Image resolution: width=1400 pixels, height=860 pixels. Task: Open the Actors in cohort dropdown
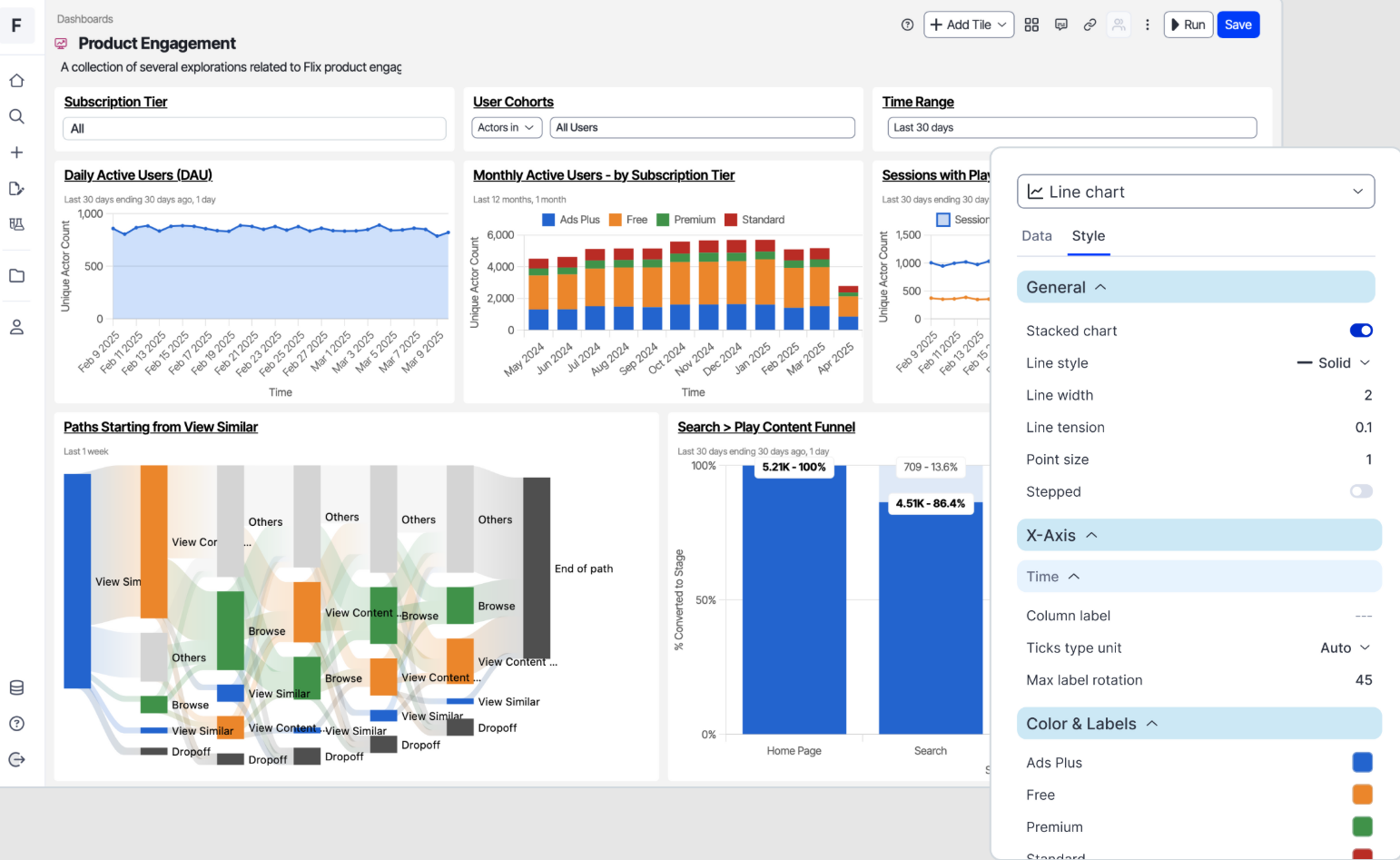506,127
